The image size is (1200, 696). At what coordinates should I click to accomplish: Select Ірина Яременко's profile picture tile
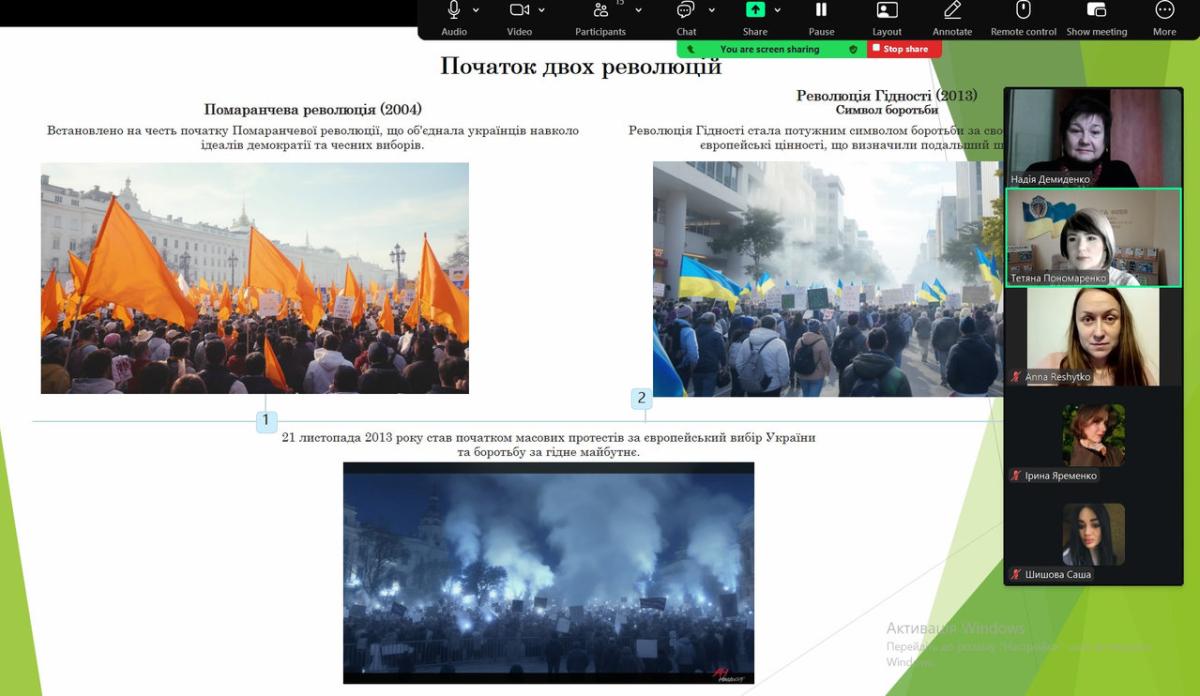tap(1093, 435)
